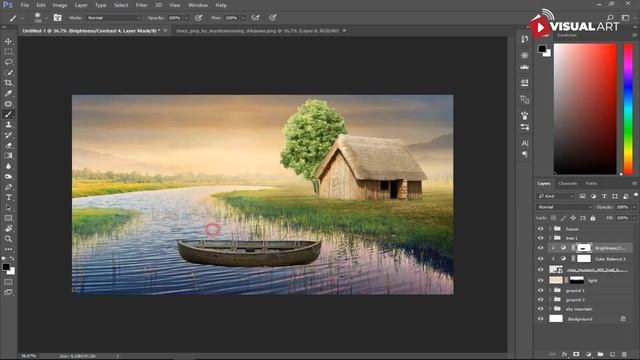Select the Eraser tool

(8, 145)
